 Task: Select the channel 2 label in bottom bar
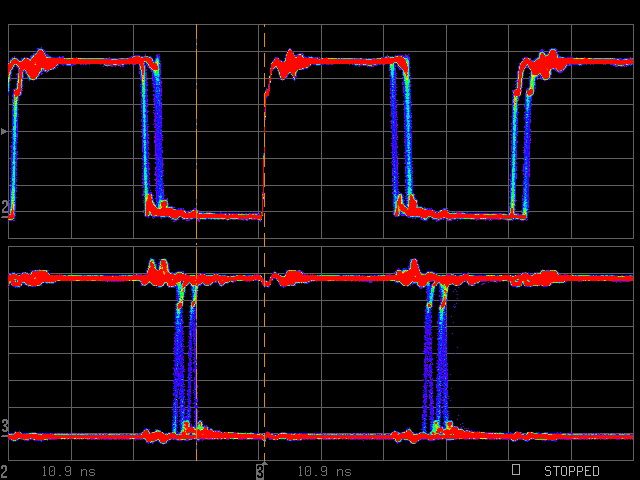[4, 471]
